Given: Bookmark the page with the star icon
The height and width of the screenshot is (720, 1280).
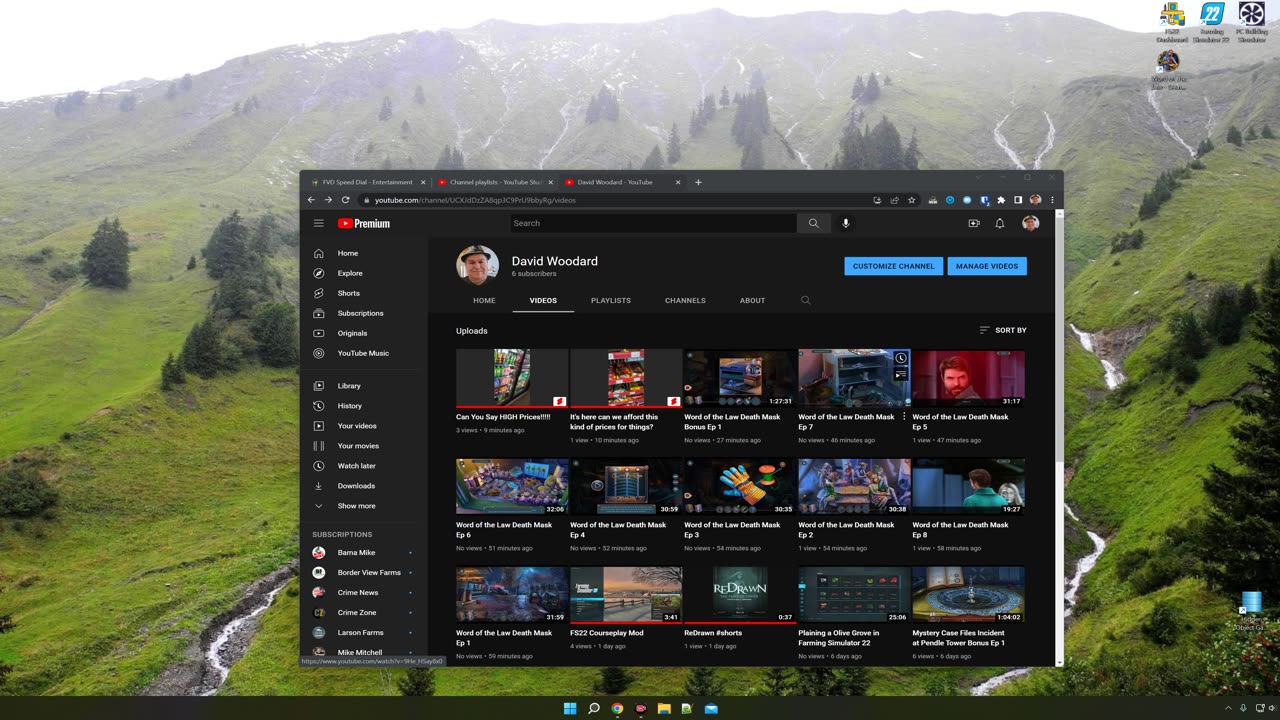Looking at the screenshot, I should [911, 200].
